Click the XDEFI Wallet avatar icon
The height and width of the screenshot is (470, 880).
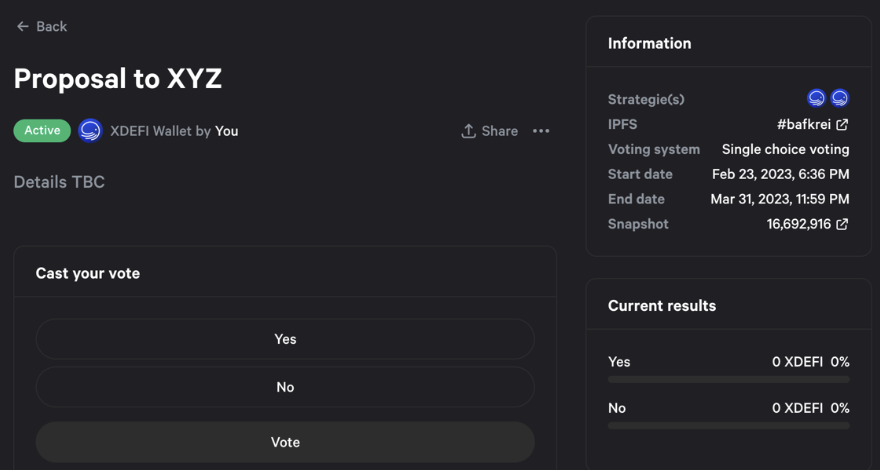(90, 131)
